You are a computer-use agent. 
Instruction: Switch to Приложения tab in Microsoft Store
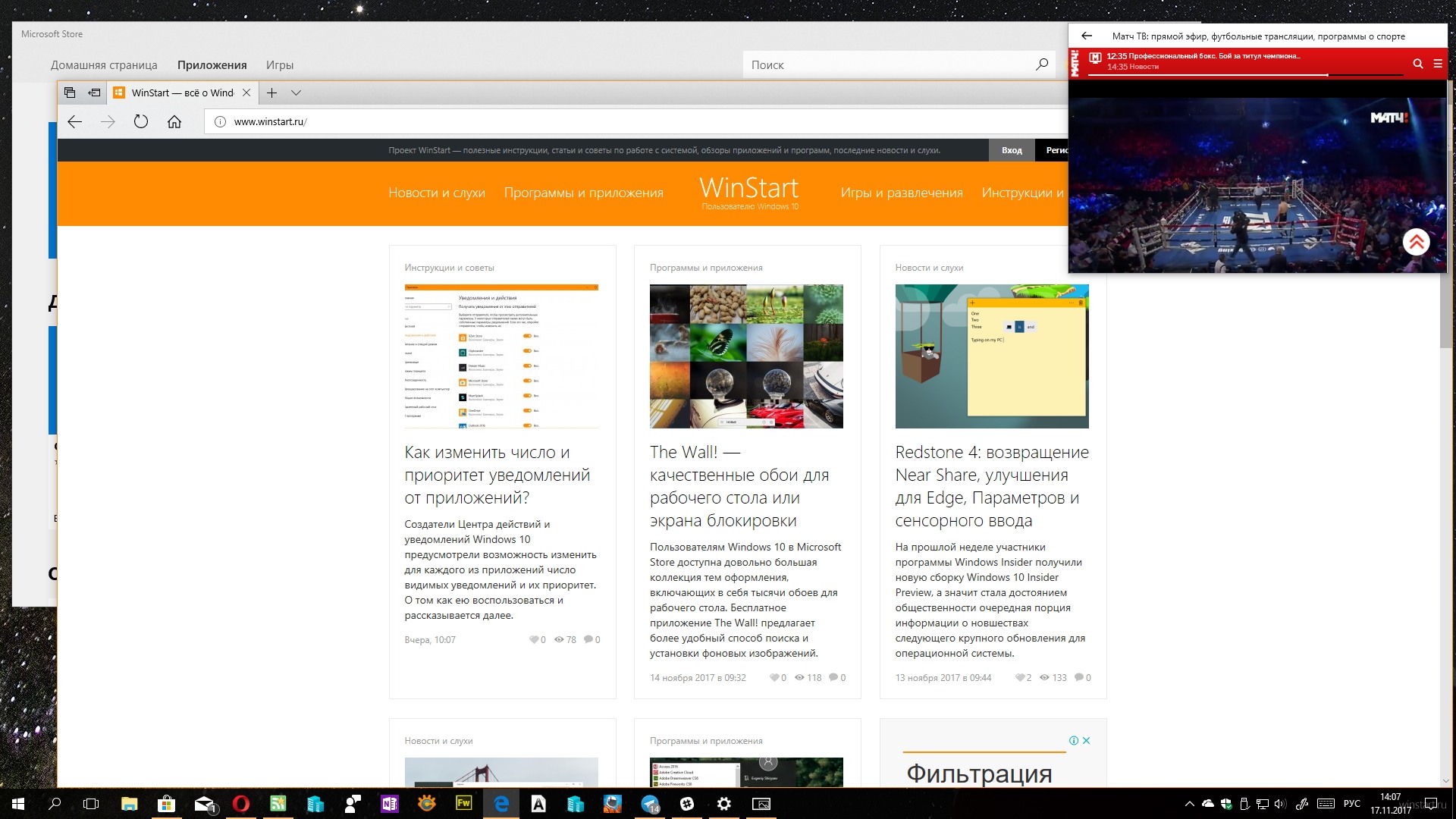click(212, 65)
